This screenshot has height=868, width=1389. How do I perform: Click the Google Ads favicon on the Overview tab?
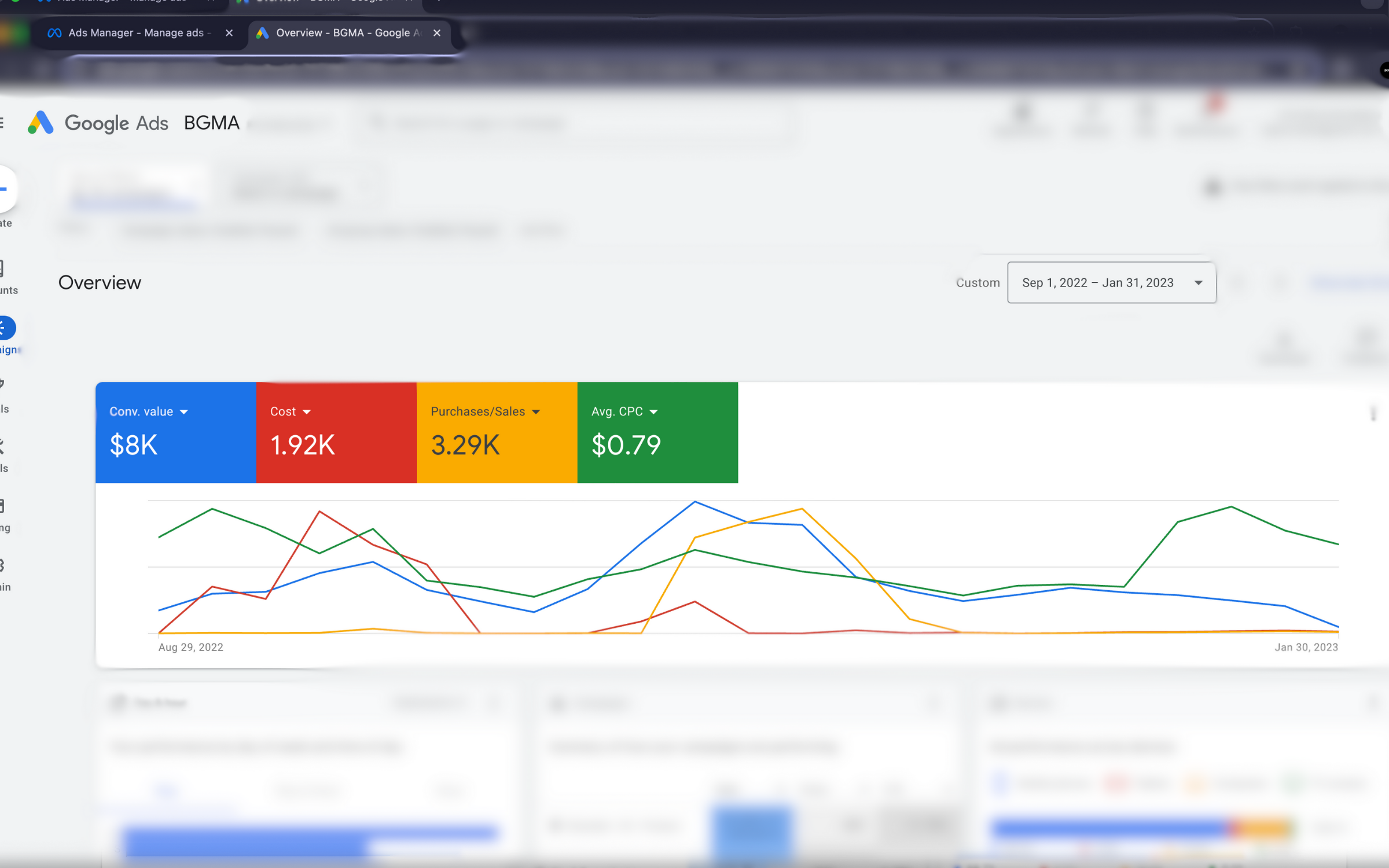[x=262, y=33]
